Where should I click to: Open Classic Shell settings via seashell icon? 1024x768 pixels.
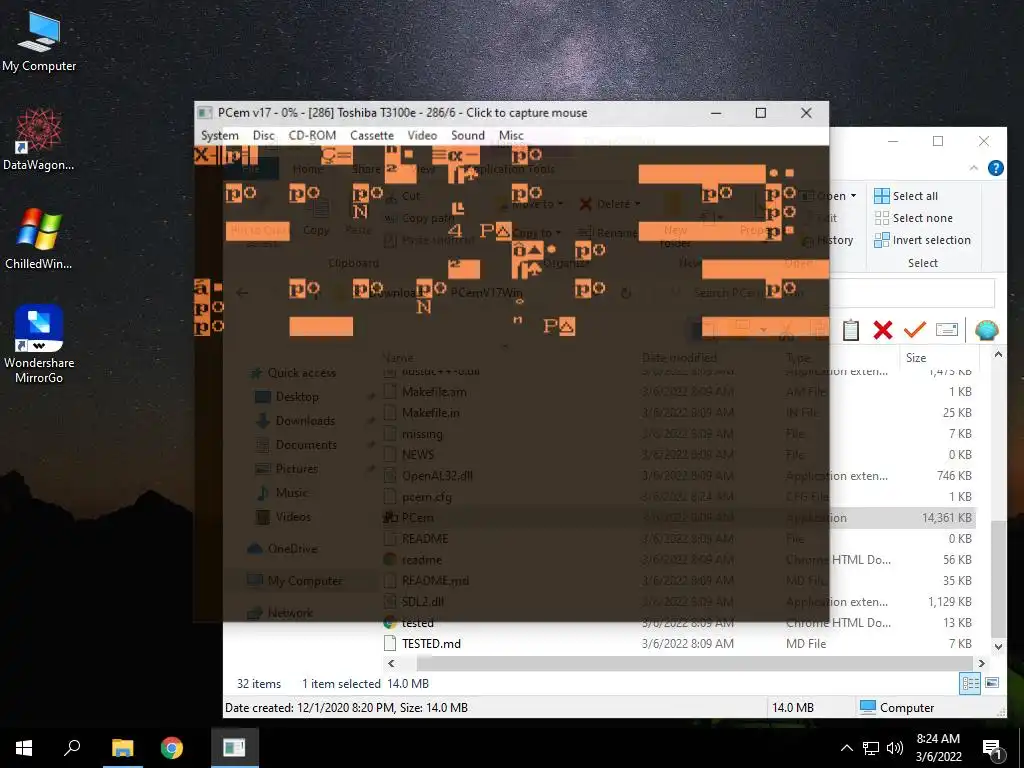tap(986, 330)
